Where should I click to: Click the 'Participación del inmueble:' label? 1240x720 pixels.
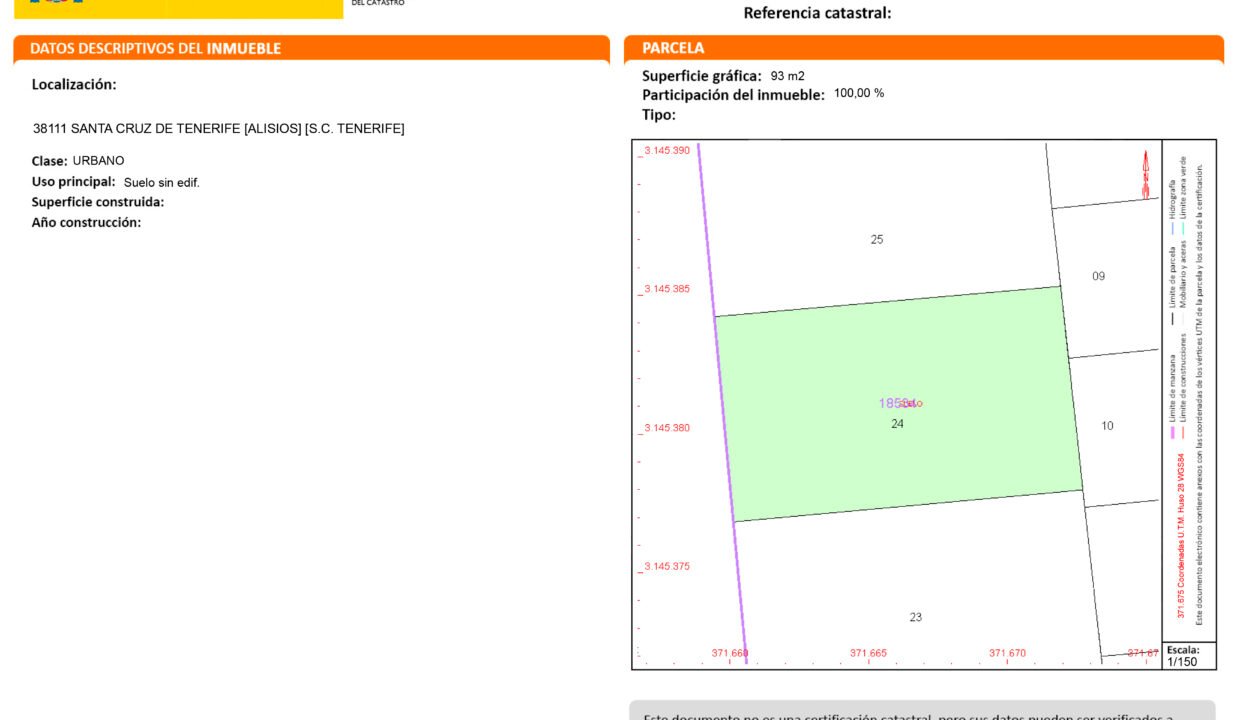[x=733, y=95]
